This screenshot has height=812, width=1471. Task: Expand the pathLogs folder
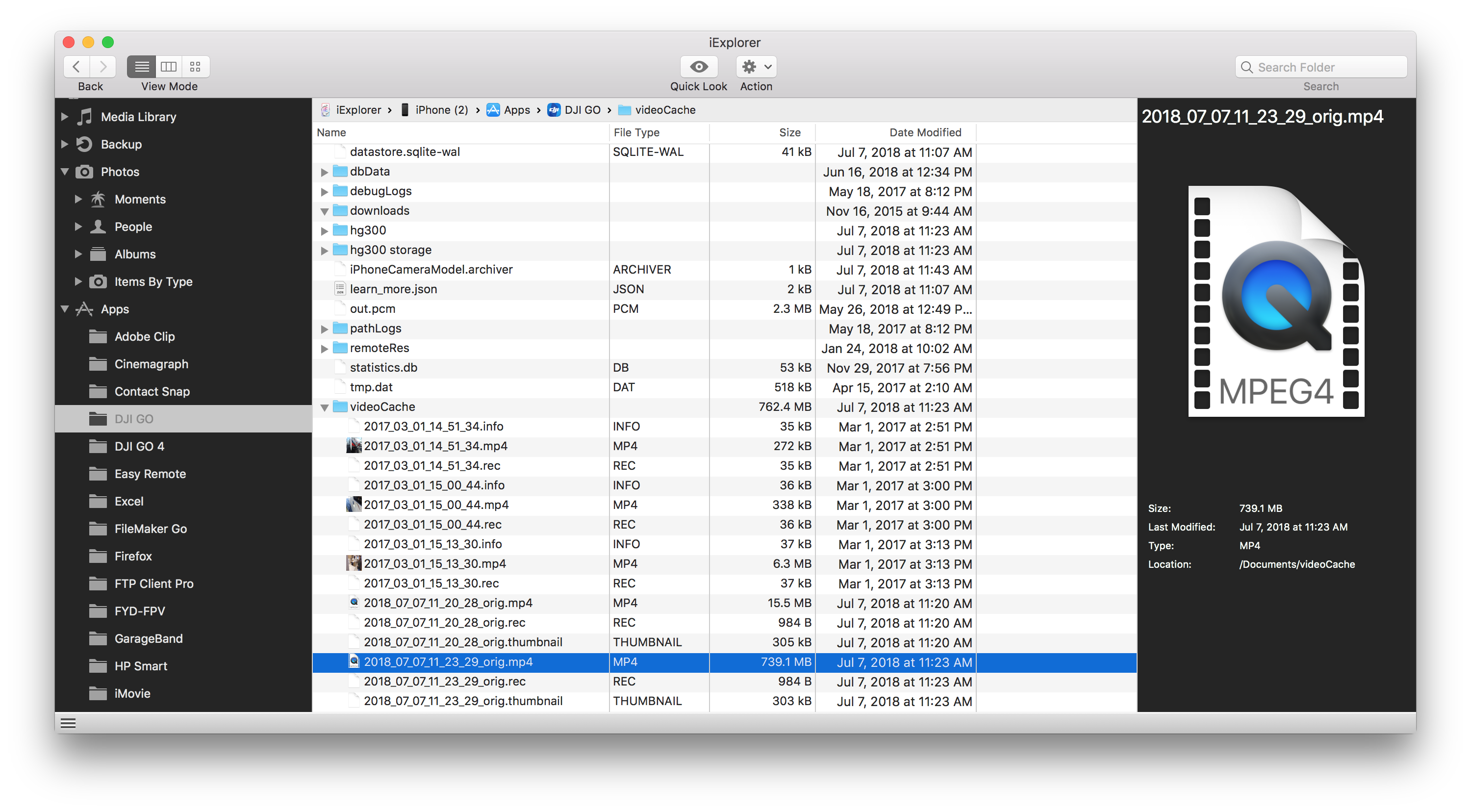point(324,329)
